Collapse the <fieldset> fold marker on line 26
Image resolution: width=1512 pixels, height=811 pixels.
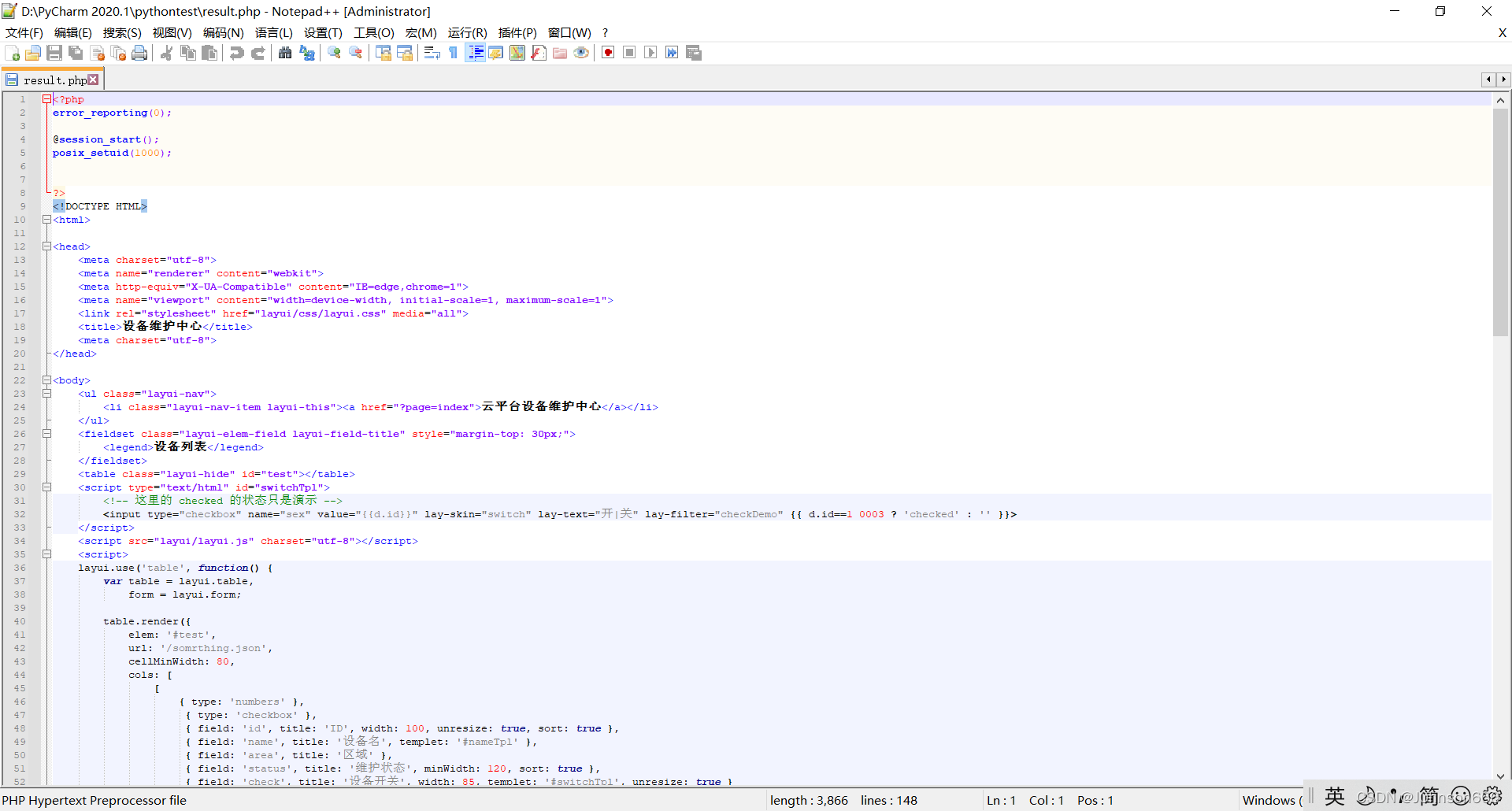pos(46,434)
